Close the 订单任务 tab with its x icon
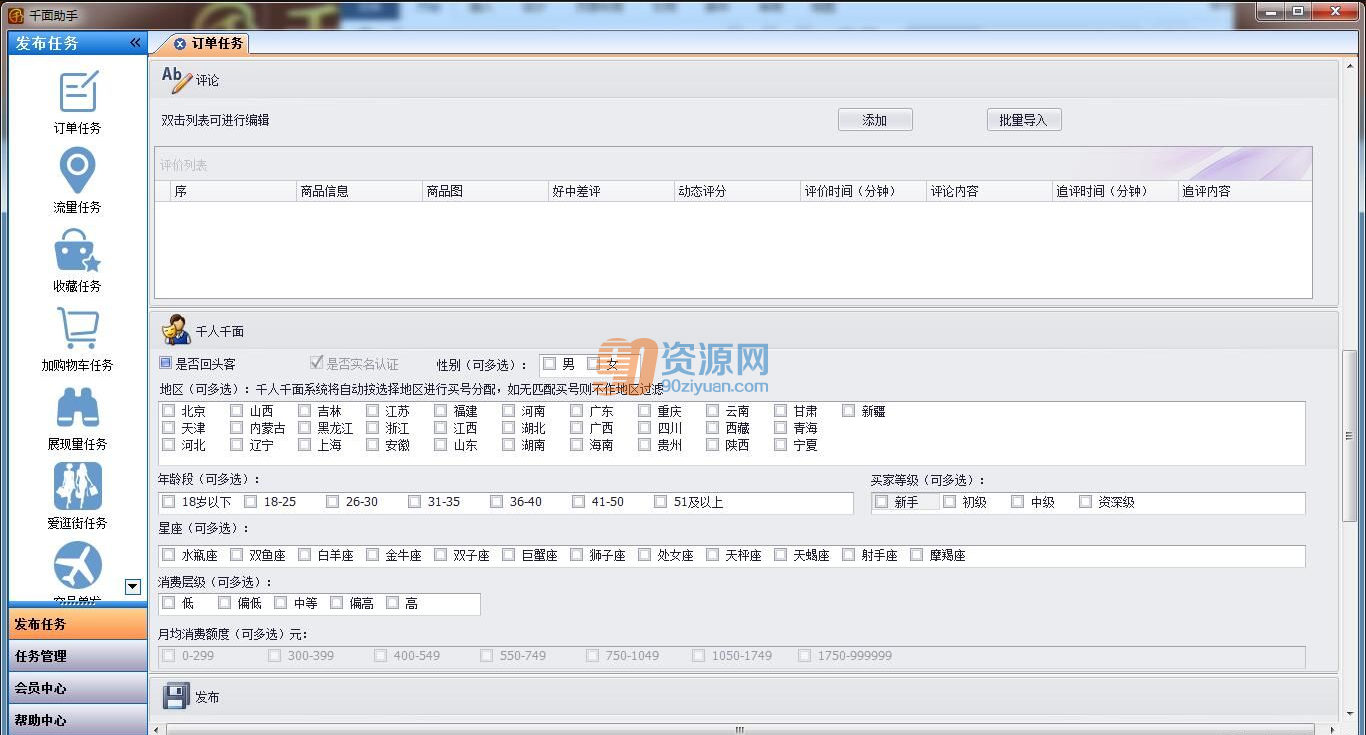This screenshot has height=735, width=1366. pos(180,44)
